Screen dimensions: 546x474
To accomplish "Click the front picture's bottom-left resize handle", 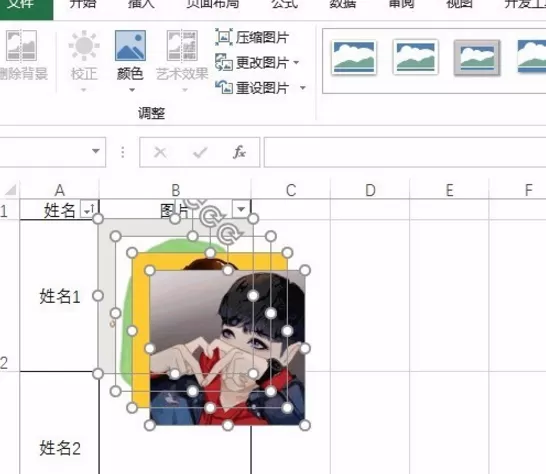I will point(150,425).
